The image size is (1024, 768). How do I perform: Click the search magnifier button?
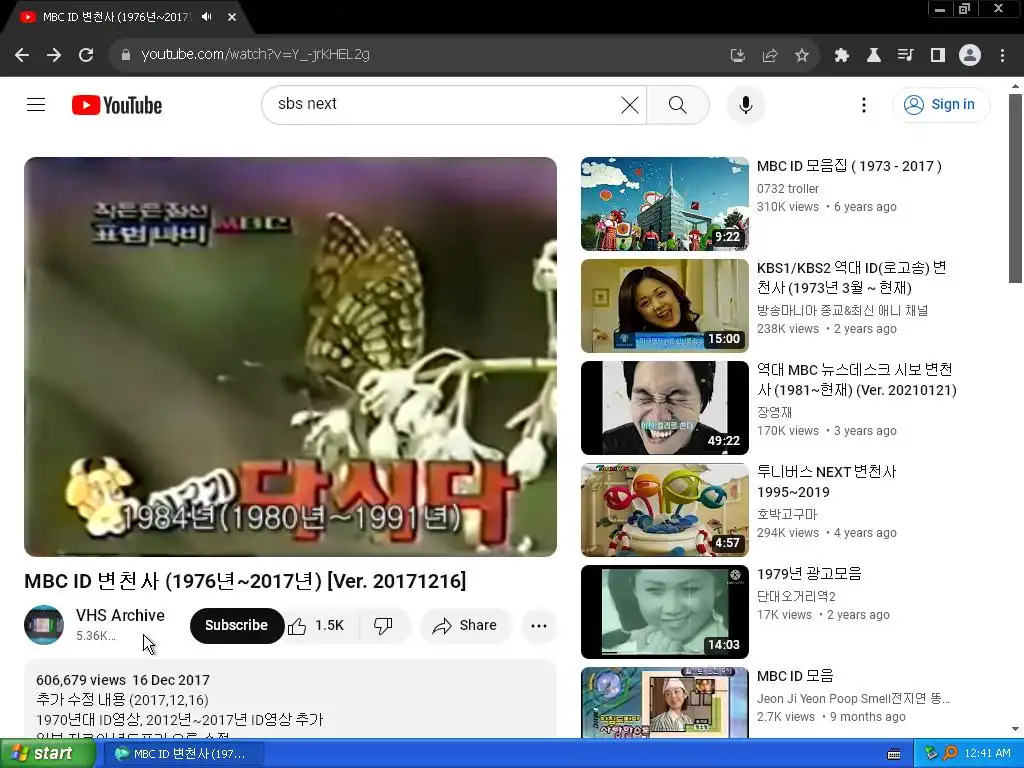[x=678, y=104]
